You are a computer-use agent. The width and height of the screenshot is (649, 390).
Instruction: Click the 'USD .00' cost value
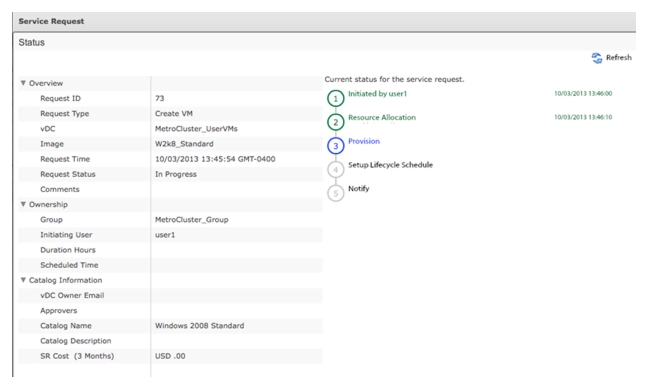[x=170, y=356]
